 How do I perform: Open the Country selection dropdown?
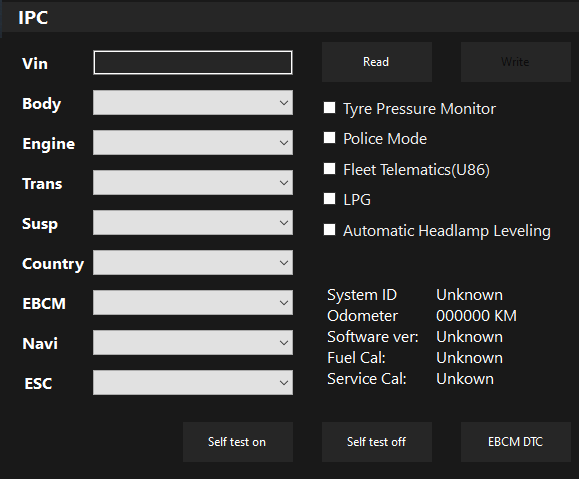click(x=193, y=263)
